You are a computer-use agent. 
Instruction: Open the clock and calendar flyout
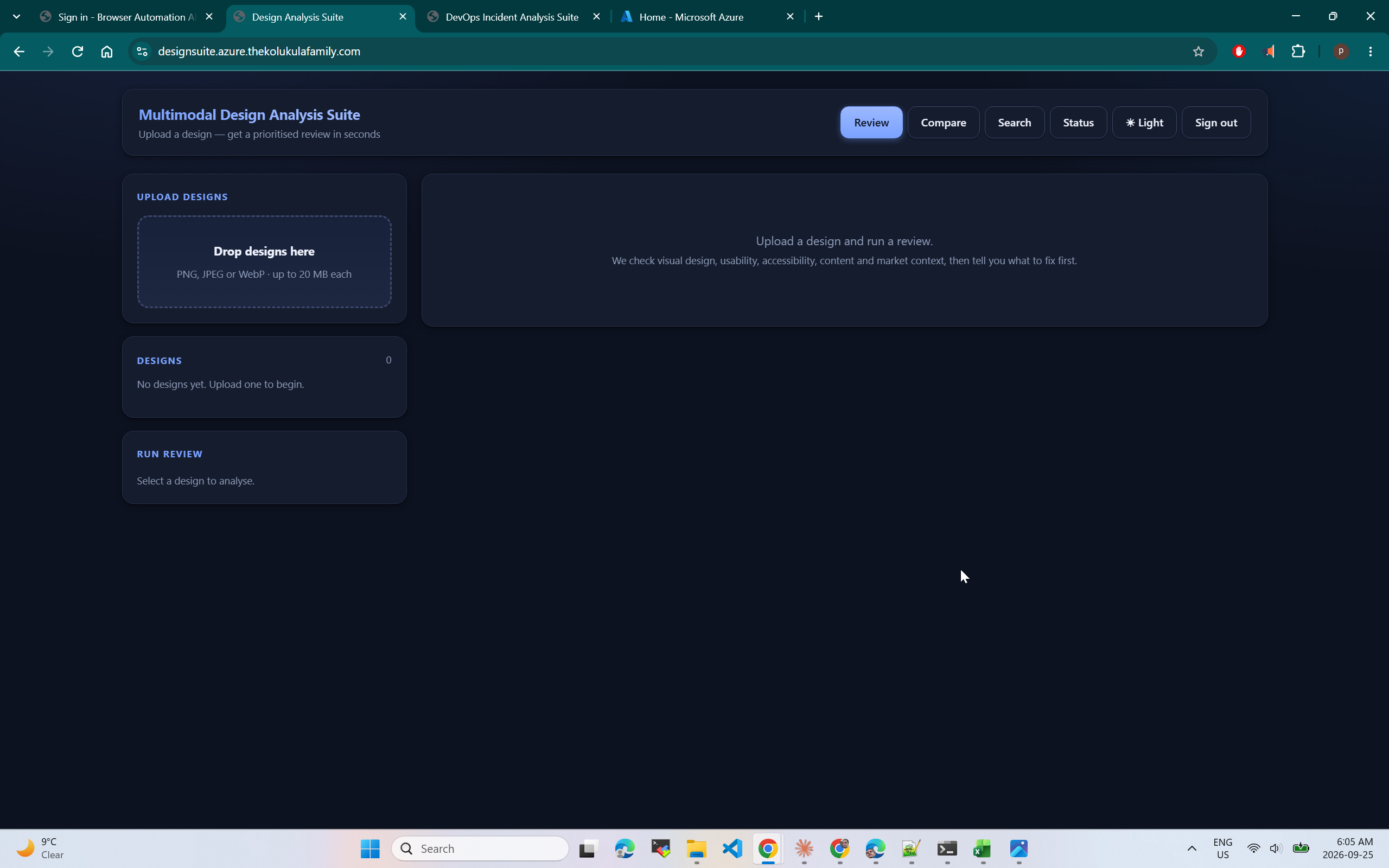(x=1348, y=848)
